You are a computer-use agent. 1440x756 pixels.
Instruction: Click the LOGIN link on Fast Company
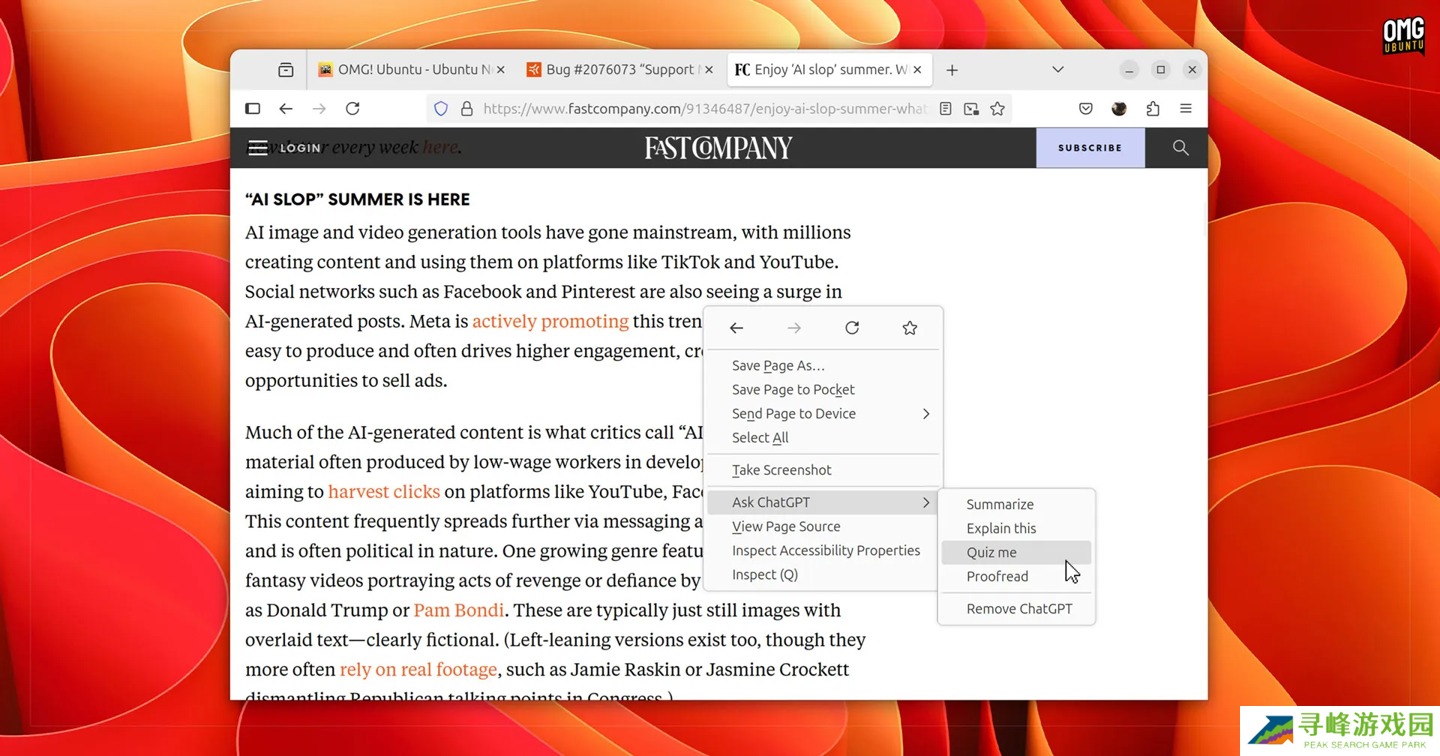coord(300,148)
